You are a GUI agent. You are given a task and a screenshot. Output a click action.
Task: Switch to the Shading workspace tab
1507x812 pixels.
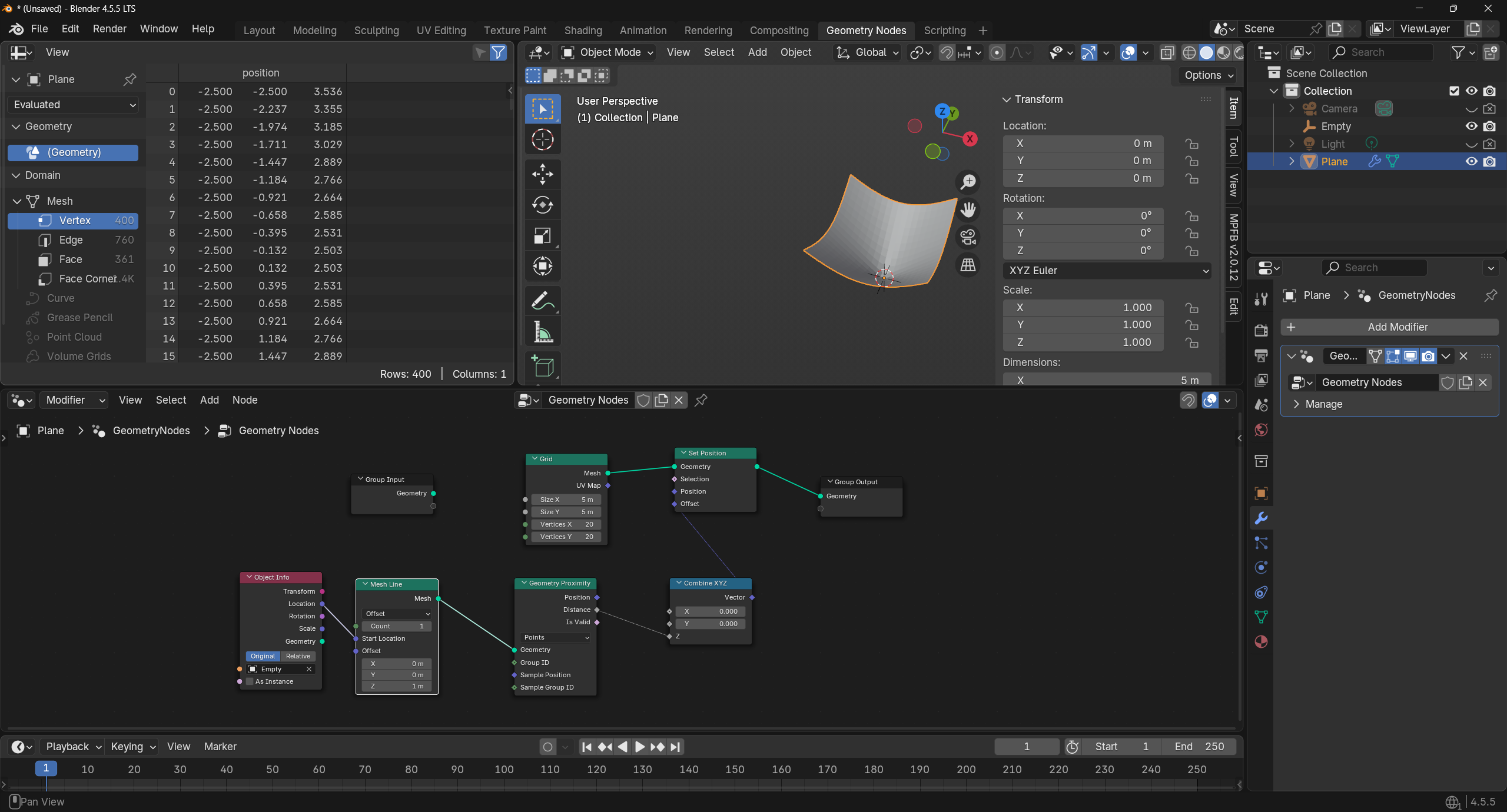tap(583, 30)
